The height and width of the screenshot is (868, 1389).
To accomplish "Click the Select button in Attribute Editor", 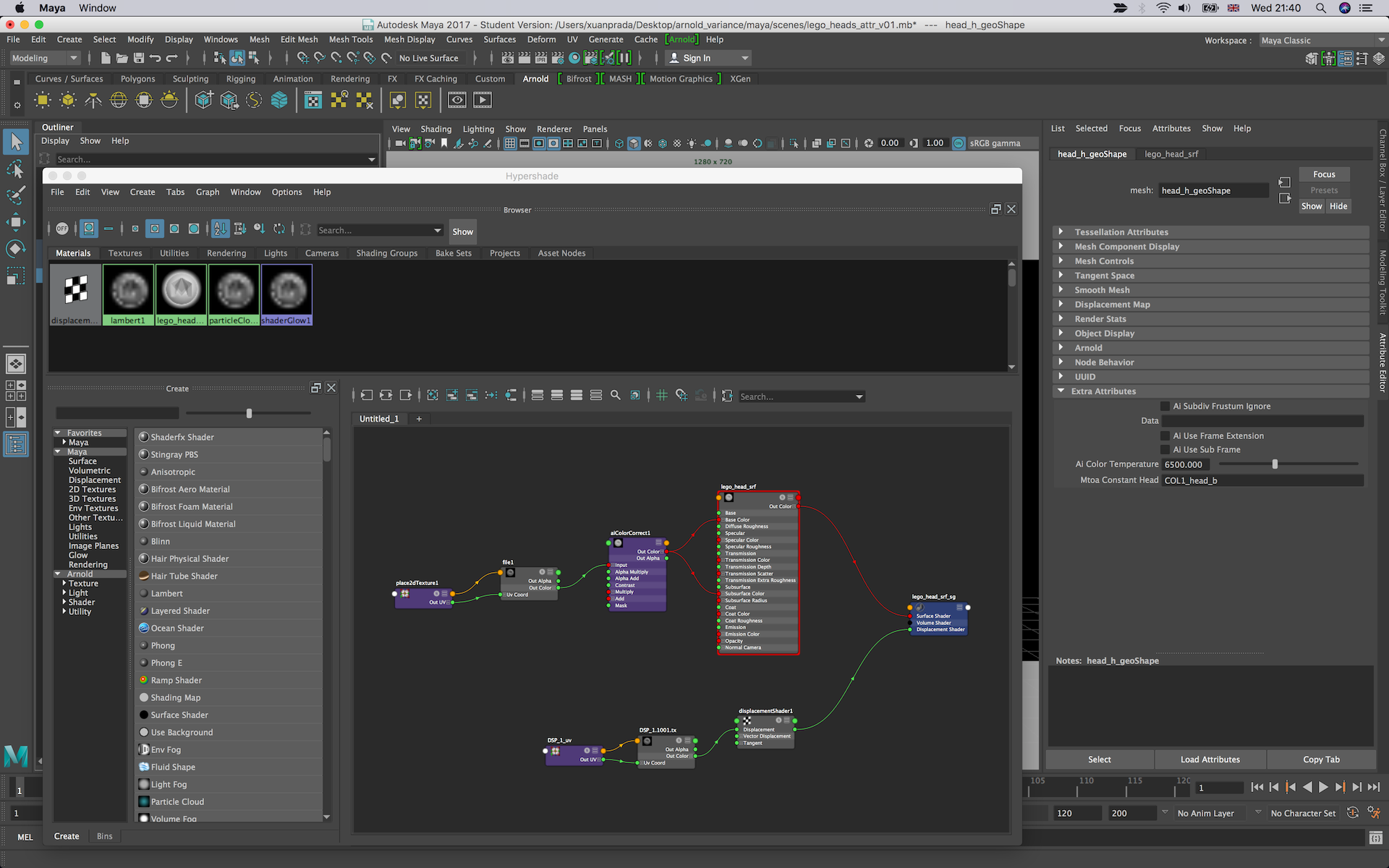I will point(1100,759).
